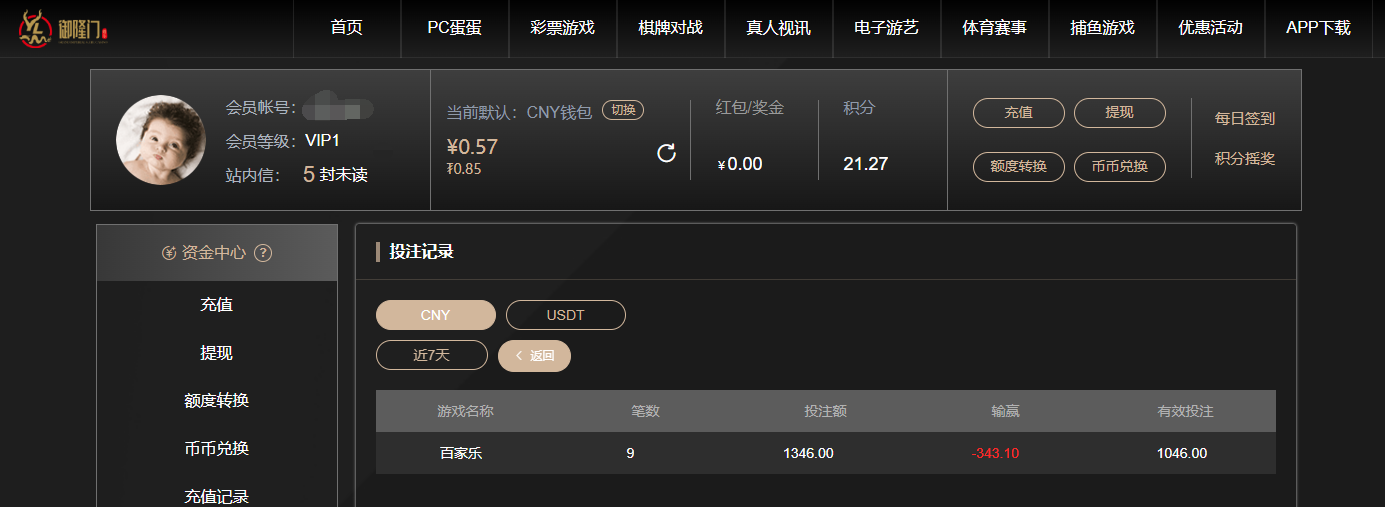Open the 每日签到 link
Screen dimensions: 1385x507
click(1245, 119)
